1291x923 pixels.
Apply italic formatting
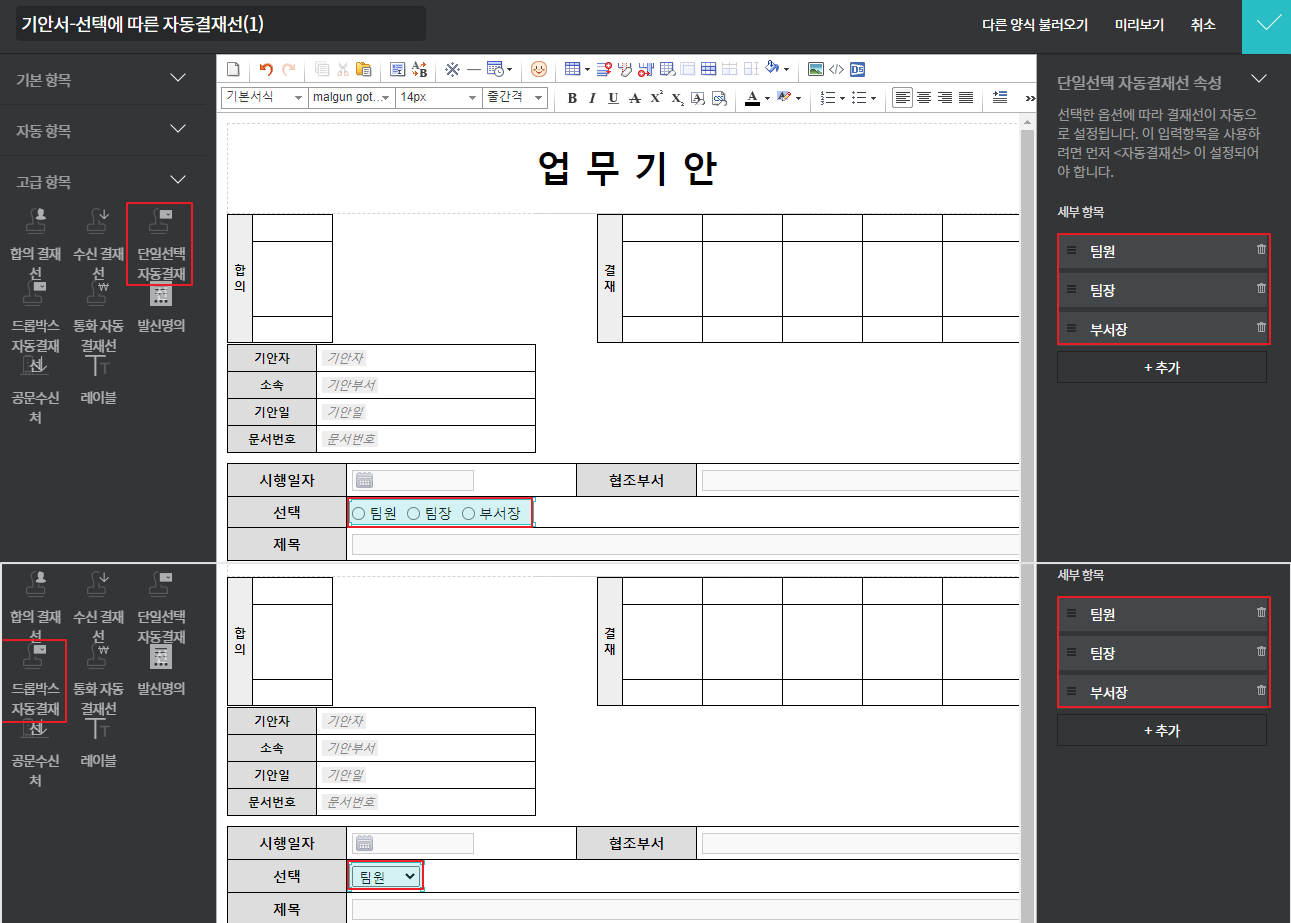pyautogui.click(x=592, y=98)
